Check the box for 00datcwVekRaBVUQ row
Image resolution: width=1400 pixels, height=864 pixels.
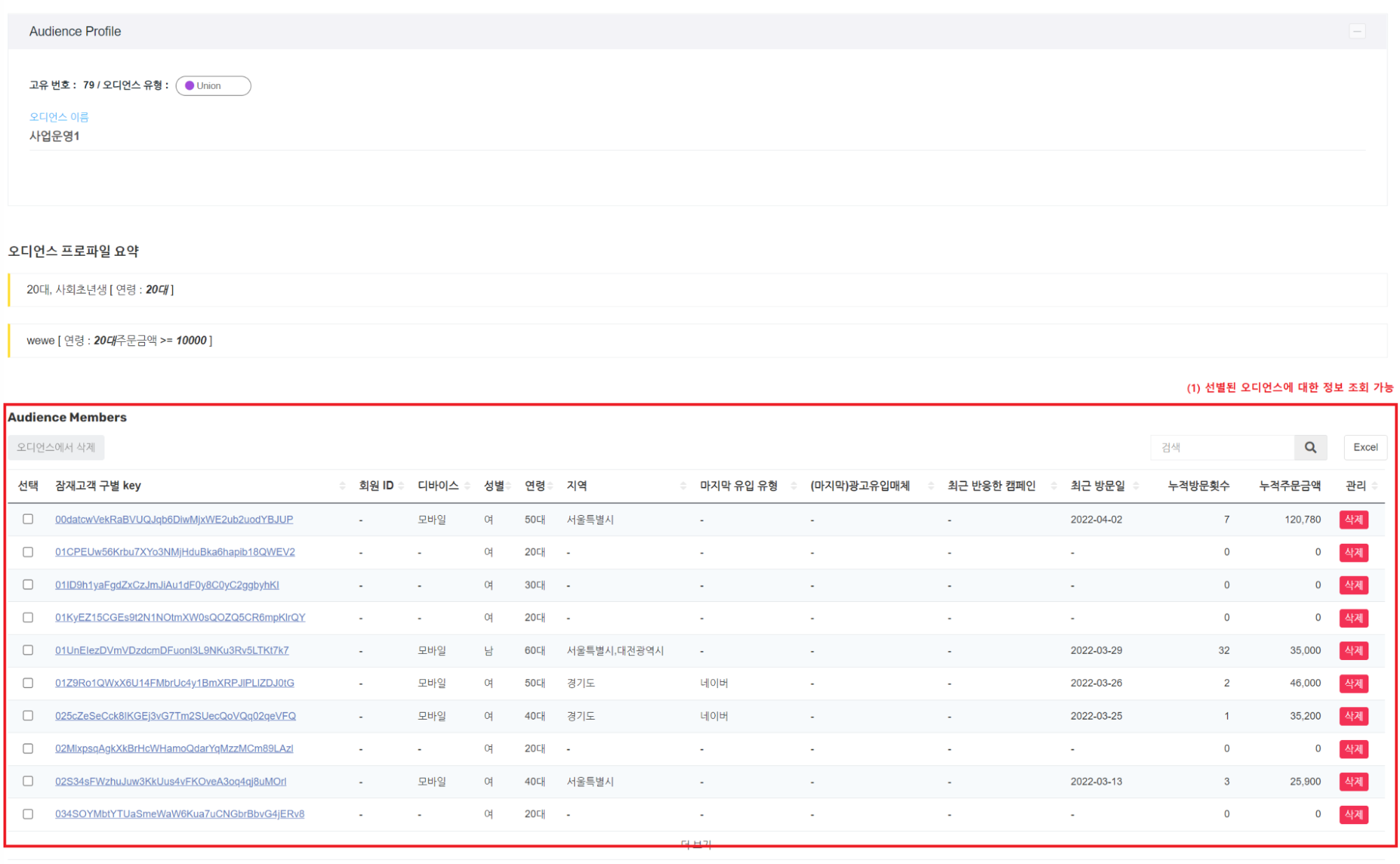click(x=28, y=519)
